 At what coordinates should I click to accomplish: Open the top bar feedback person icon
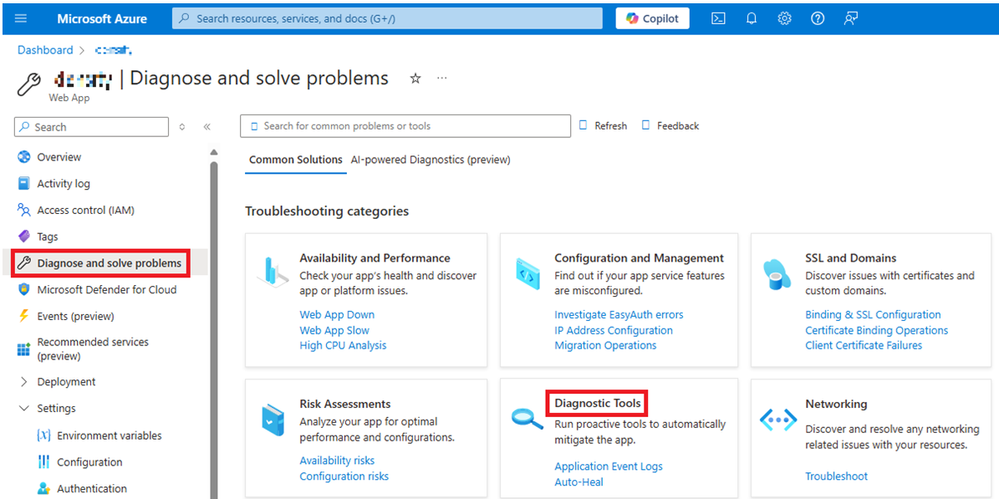point(851,18)
